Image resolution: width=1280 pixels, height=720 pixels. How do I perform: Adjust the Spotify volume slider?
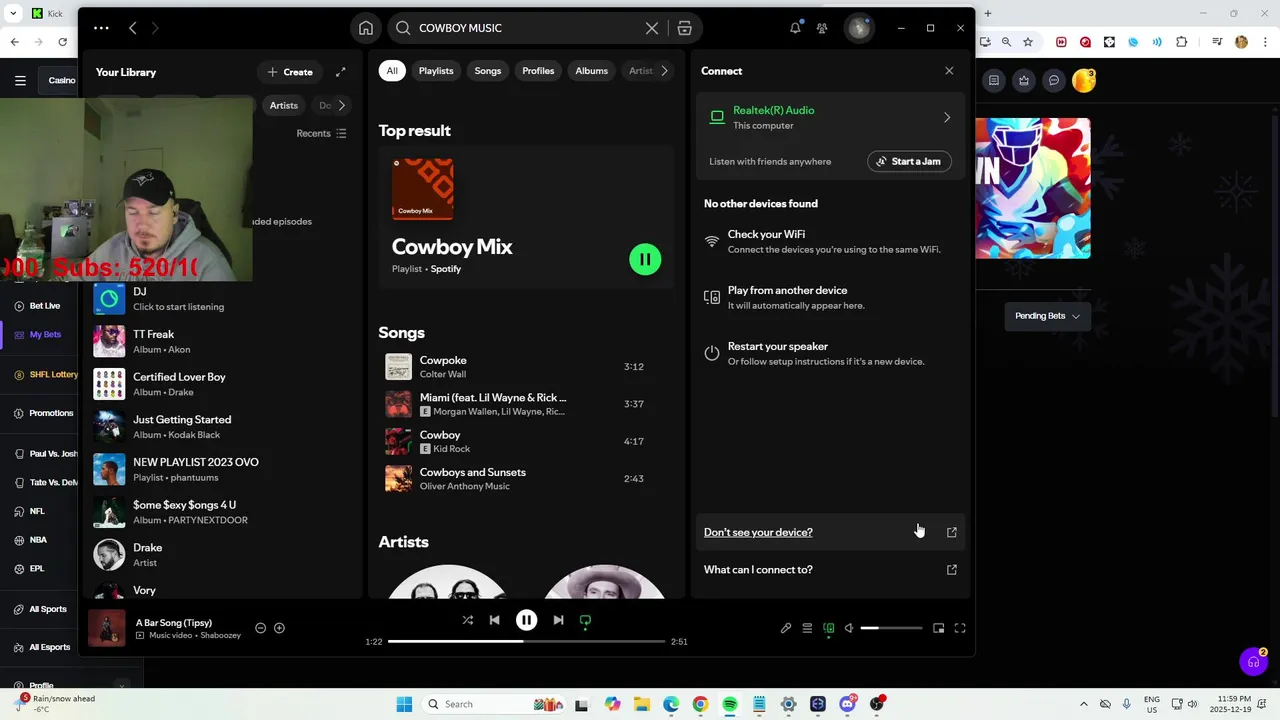[892, 628]
